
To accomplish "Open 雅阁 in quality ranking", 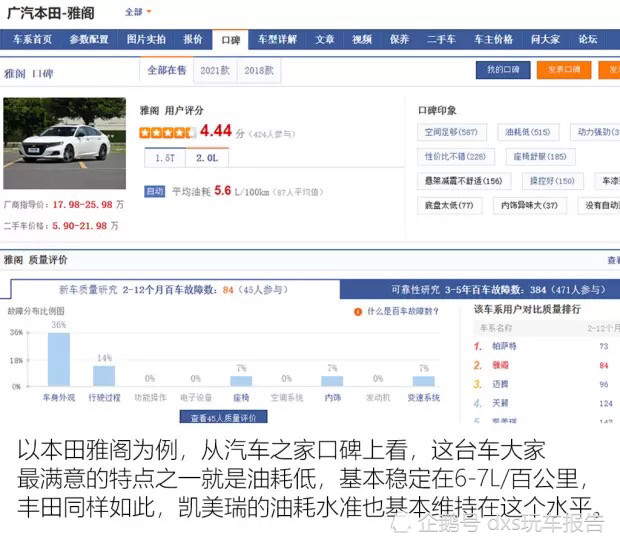I will [500, 365].
